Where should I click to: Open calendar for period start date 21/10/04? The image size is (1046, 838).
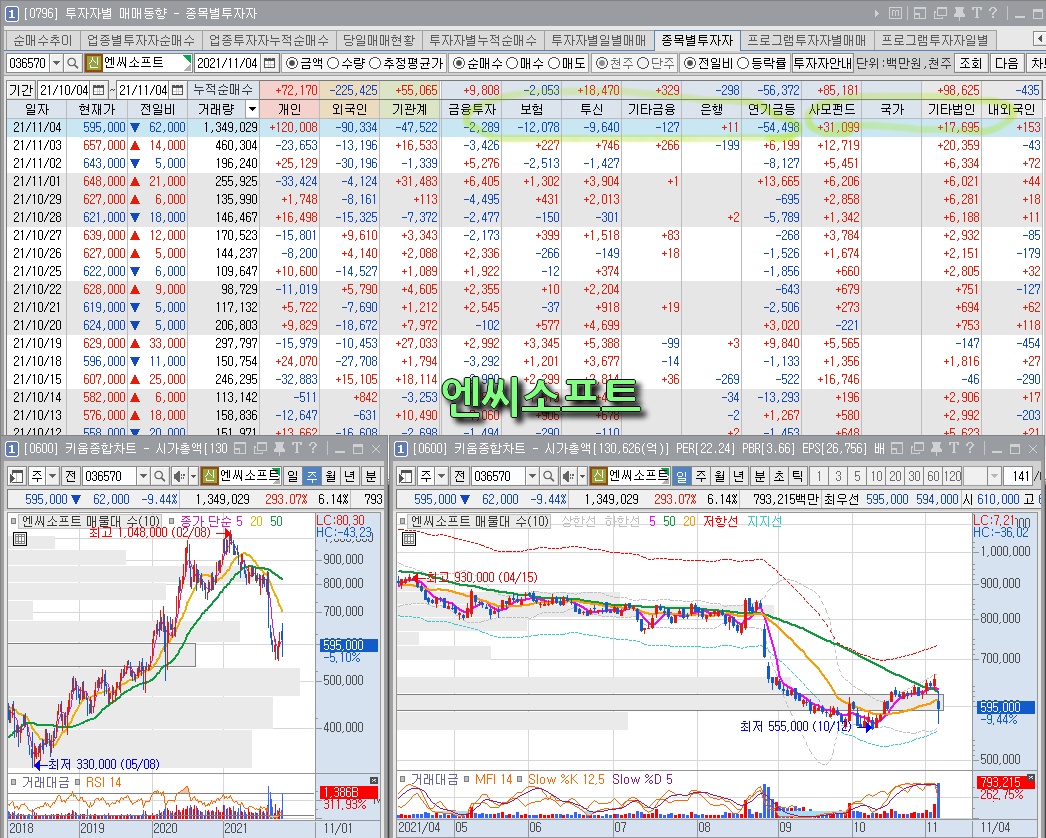click(x=98, y=89)
